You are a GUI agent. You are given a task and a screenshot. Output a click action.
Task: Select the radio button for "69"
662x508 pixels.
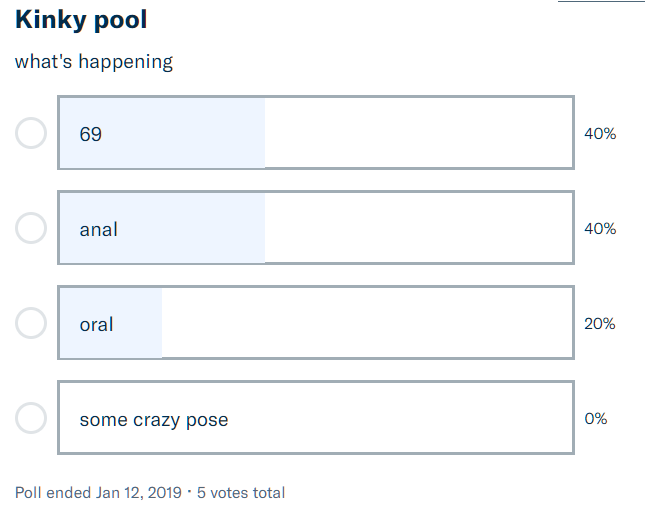pyautogui.click(x=31, y=133)
